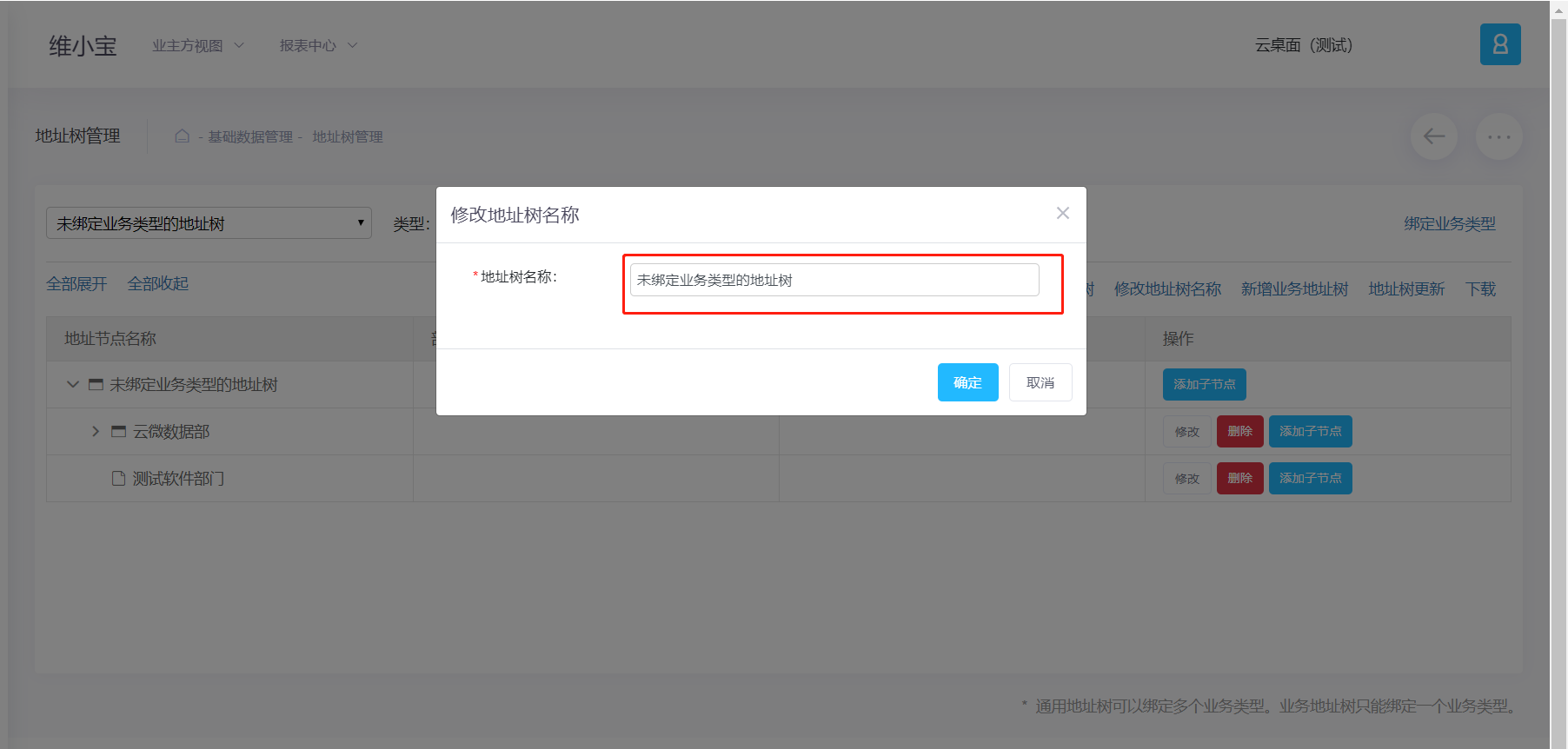Click the 取消 button in dialog
Viewport: 1568px width, 749px height.
pos(1040,382)
